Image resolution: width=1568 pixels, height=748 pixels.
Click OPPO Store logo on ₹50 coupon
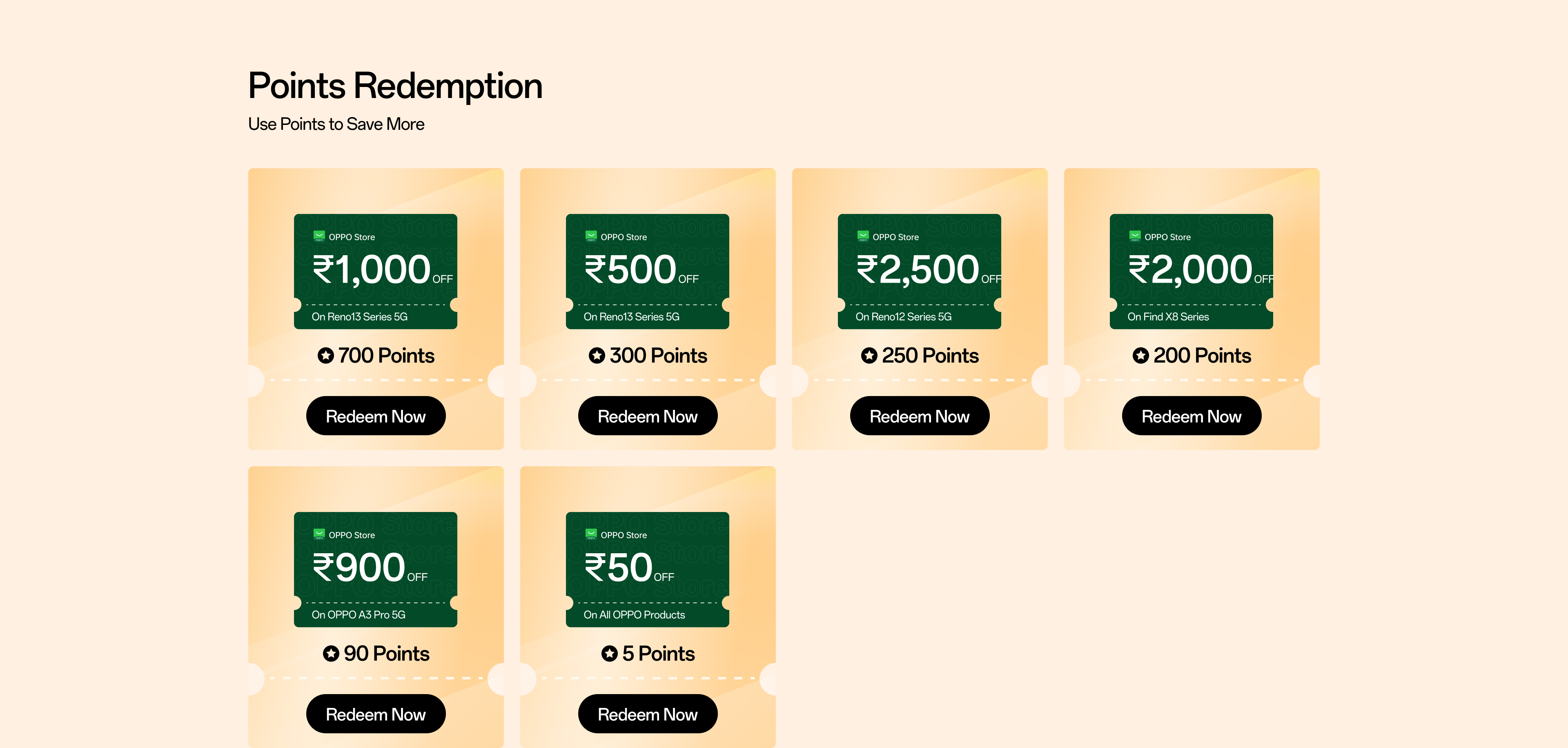tap(590, 534)
